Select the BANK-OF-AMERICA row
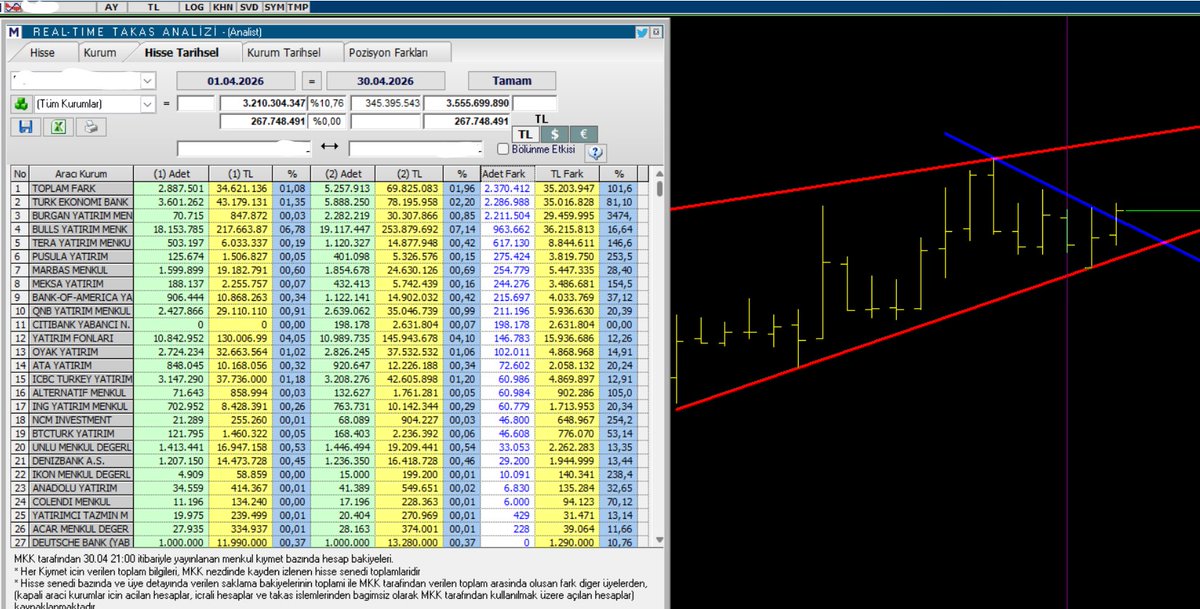The image size is (1200, 609). [x=332, y=297]
